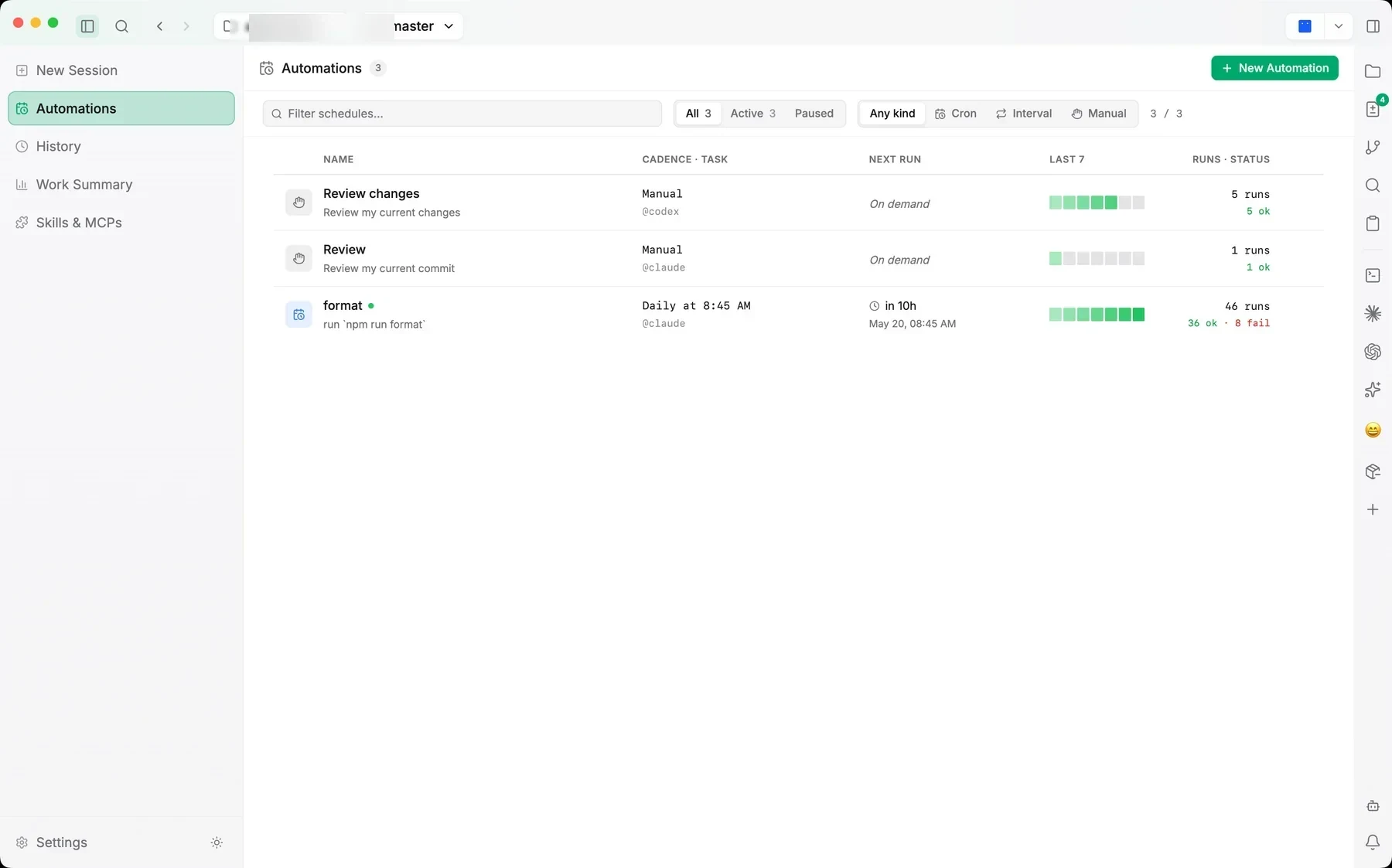Click the NAME column header
Screen dimensions: 1392x868
(x=338, y=159)
